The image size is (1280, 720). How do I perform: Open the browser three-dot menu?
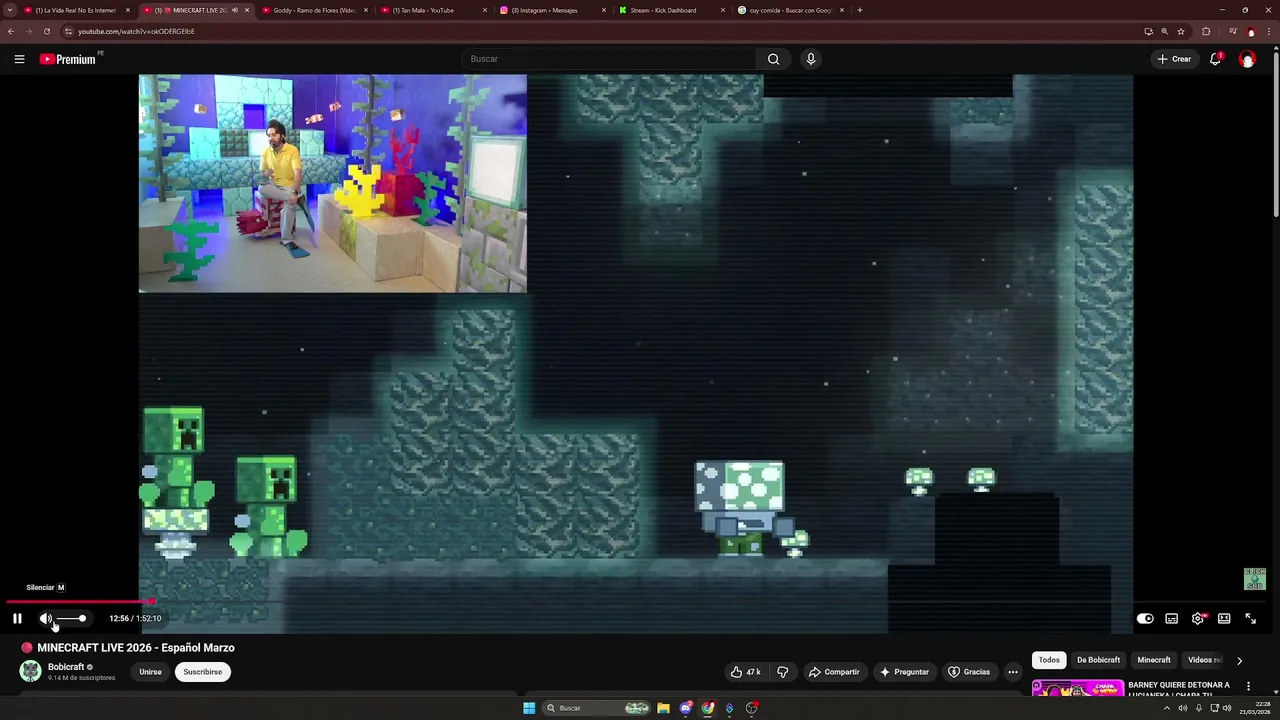click(1268, 31)
